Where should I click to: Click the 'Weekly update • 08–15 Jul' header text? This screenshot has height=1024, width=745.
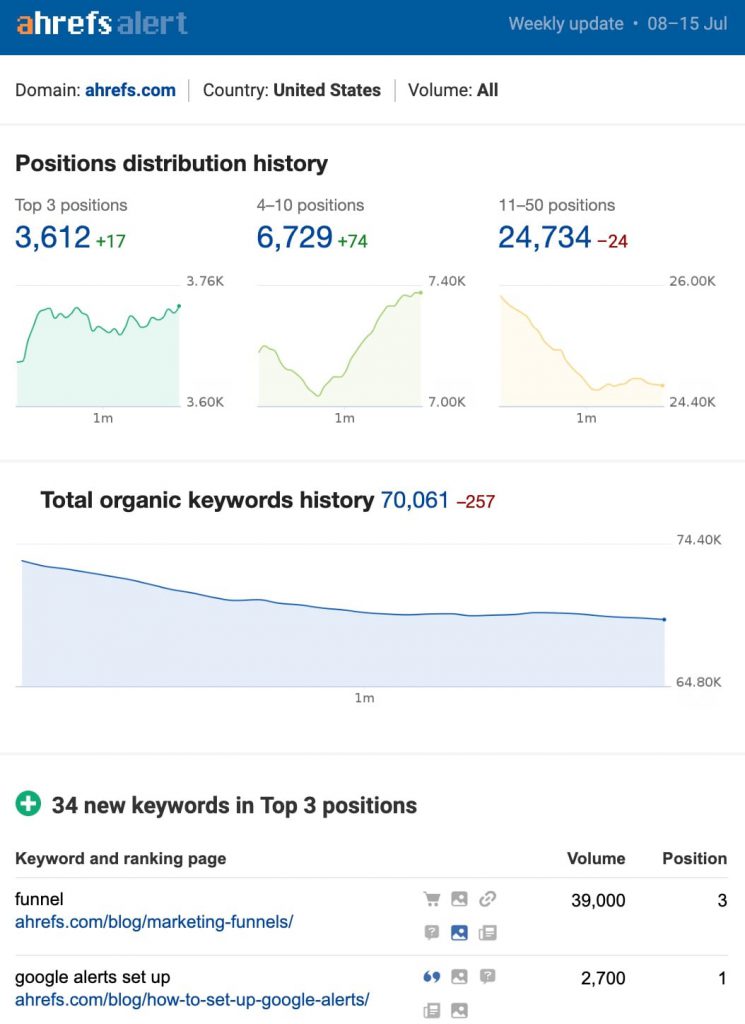coord(618,24)
